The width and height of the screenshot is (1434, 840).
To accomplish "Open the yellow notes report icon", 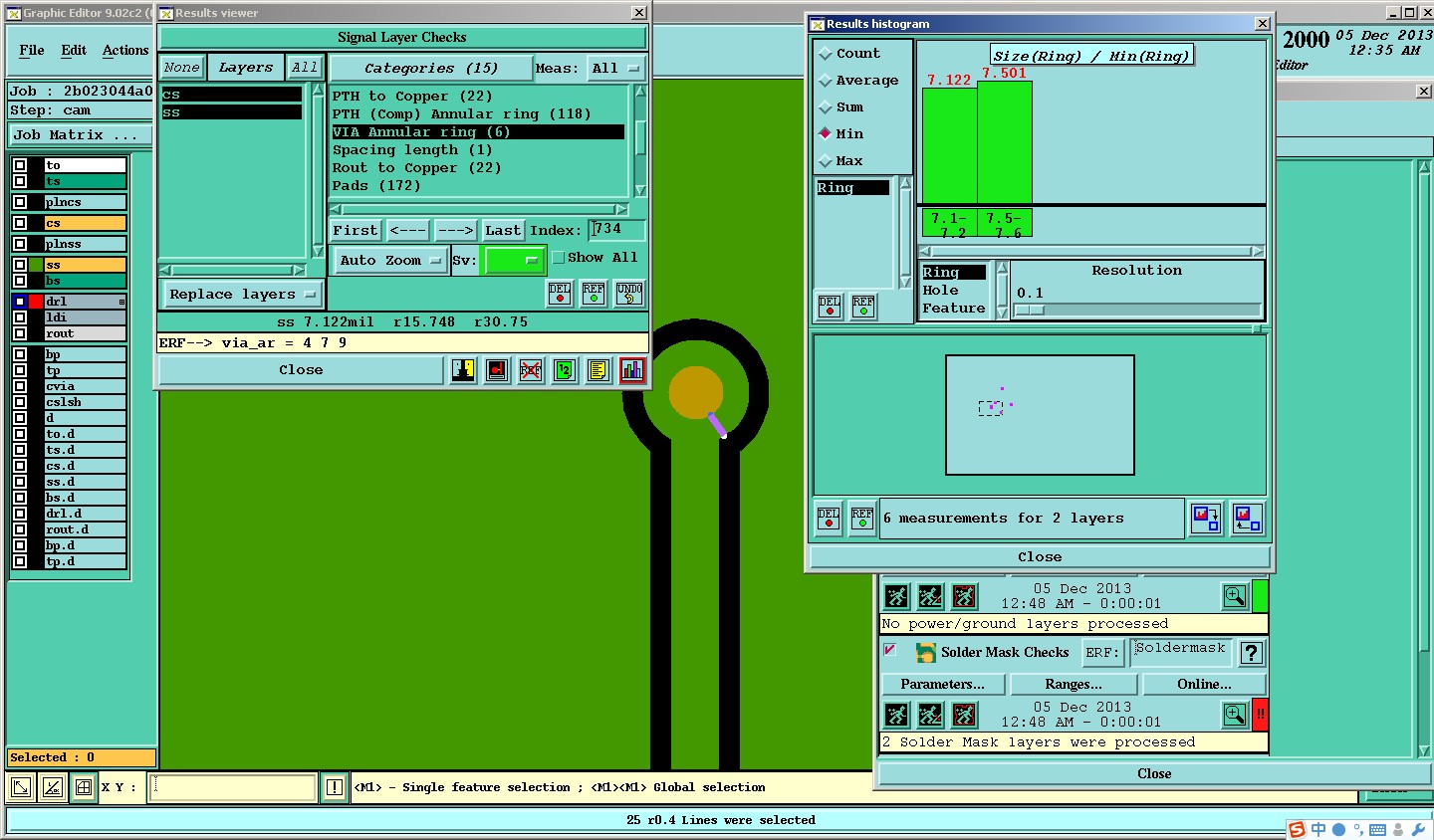I will [x=597, y=370].
